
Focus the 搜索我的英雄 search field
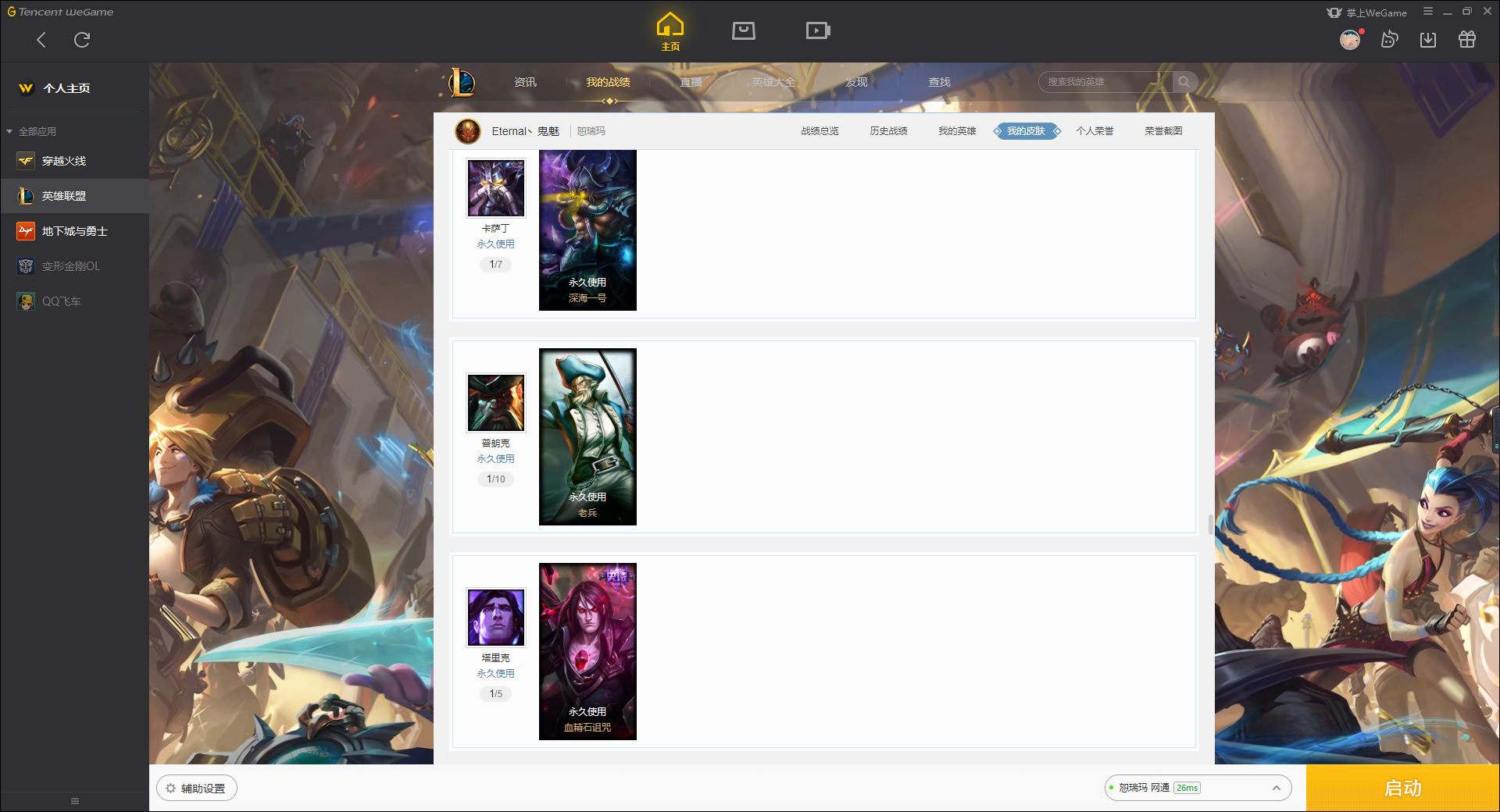[1105, 82]
